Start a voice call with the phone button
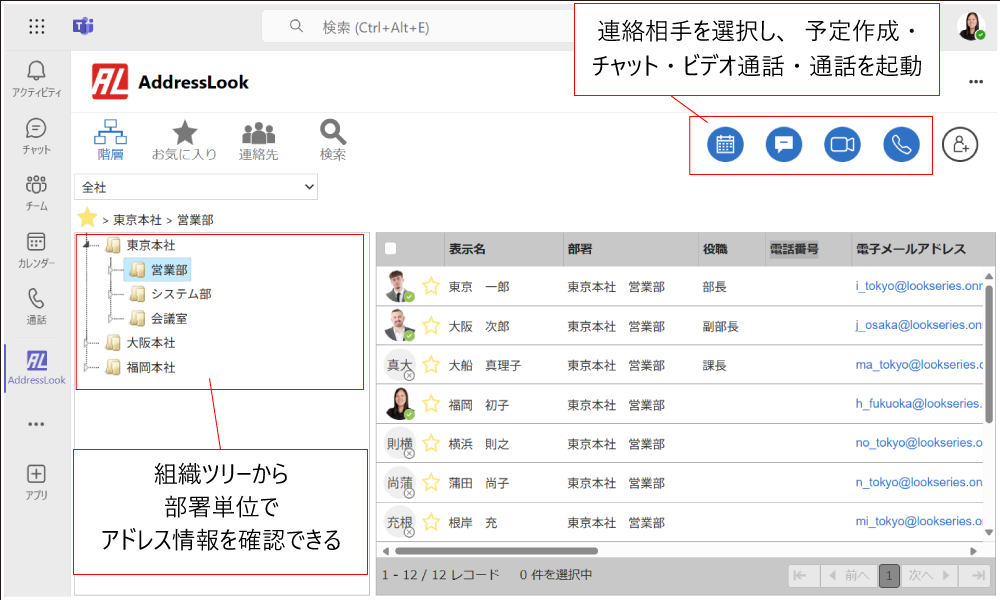 [901, 145]
